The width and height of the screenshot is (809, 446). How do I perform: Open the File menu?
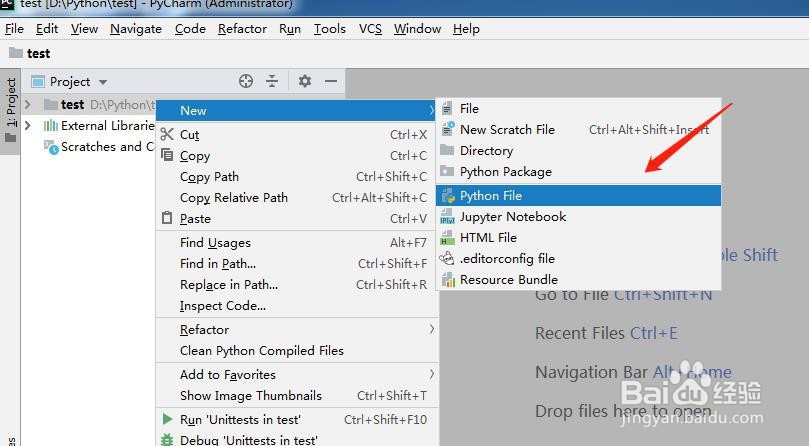[x=14, y=28]
